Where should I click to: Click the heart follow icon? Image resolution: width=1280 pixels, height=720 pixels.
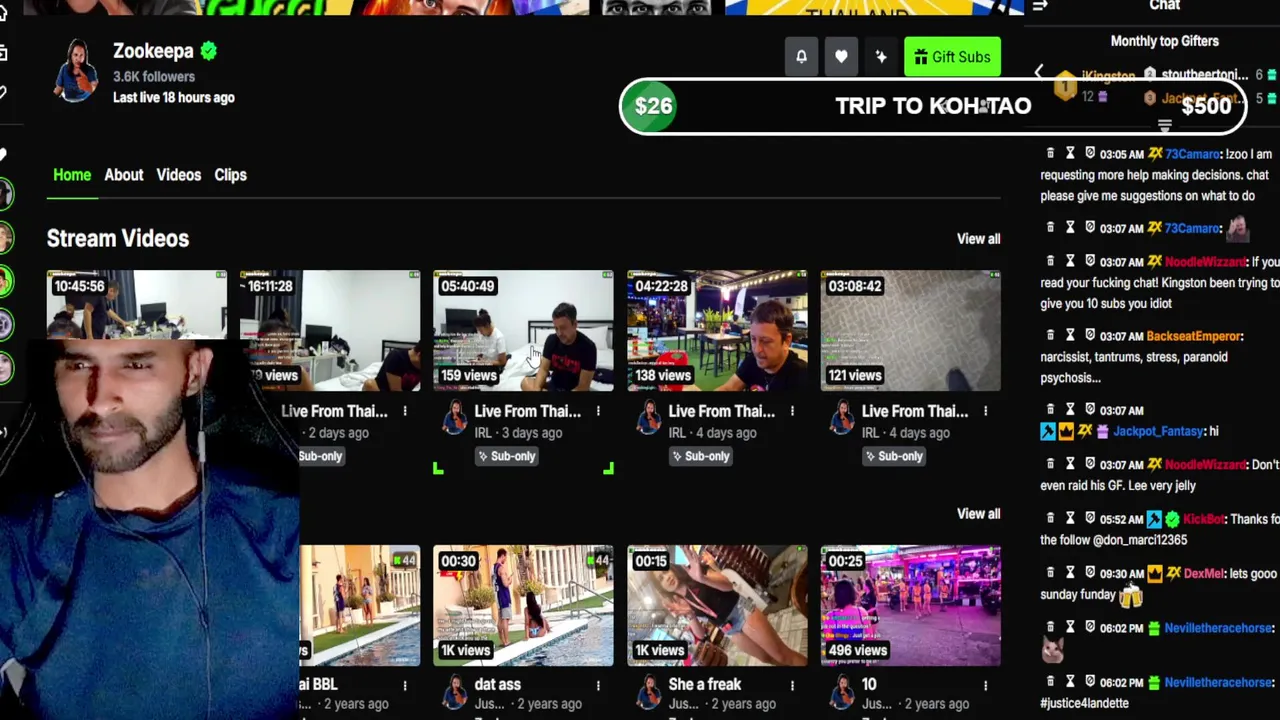[841, 57]
